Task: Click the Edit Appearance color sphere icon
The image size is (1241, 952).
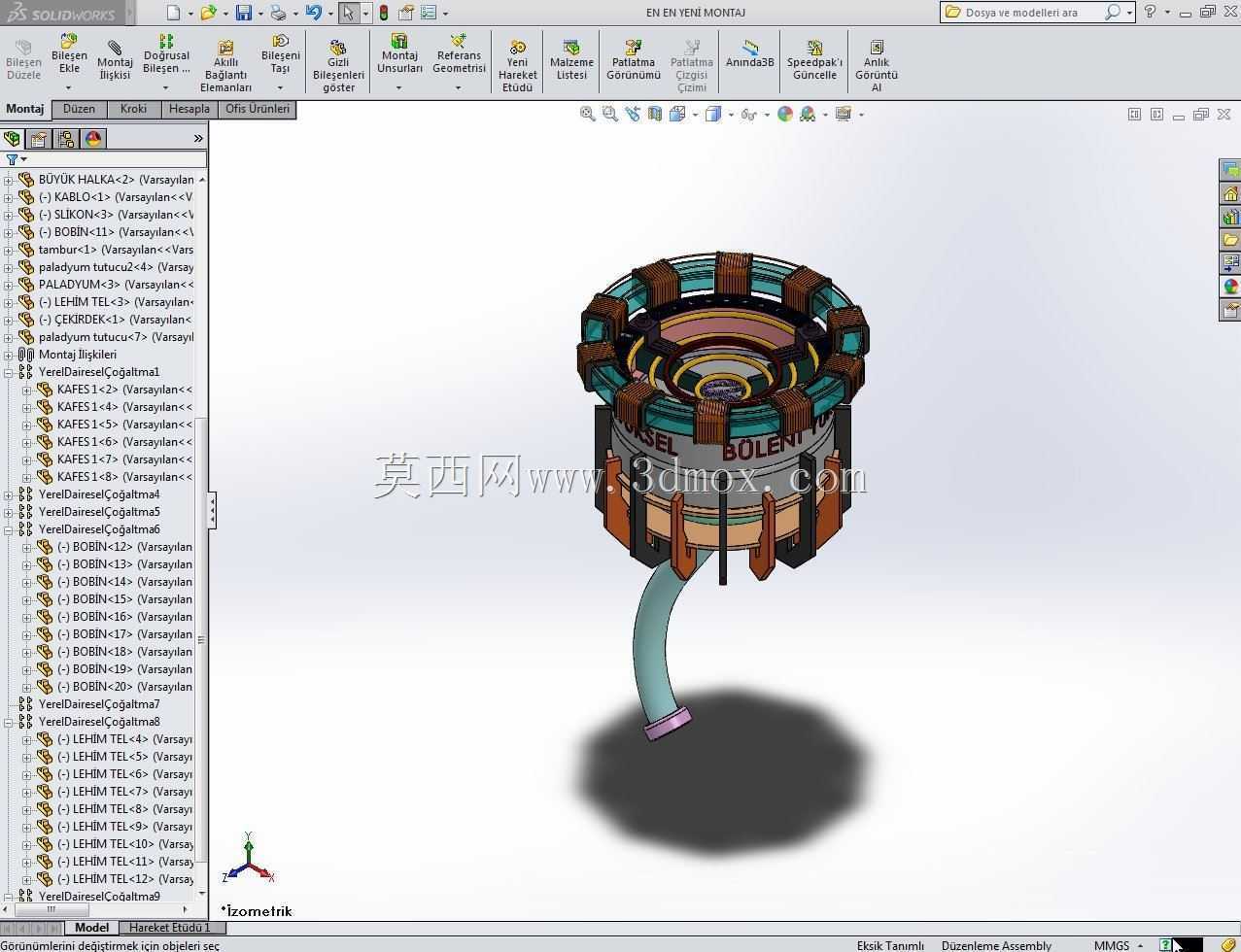Action: [785, 114]
